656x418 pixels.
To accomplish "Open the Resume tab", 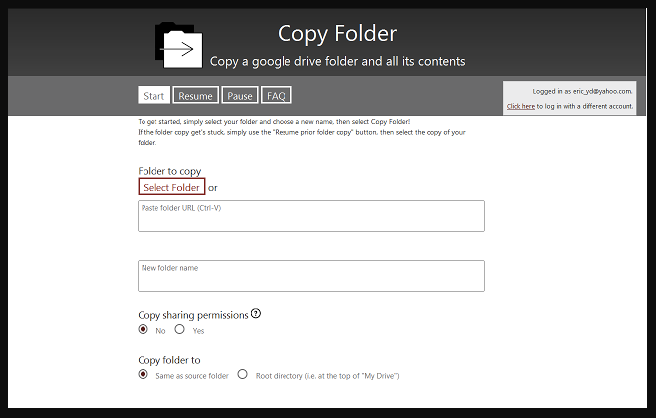I will pos(195,95).
